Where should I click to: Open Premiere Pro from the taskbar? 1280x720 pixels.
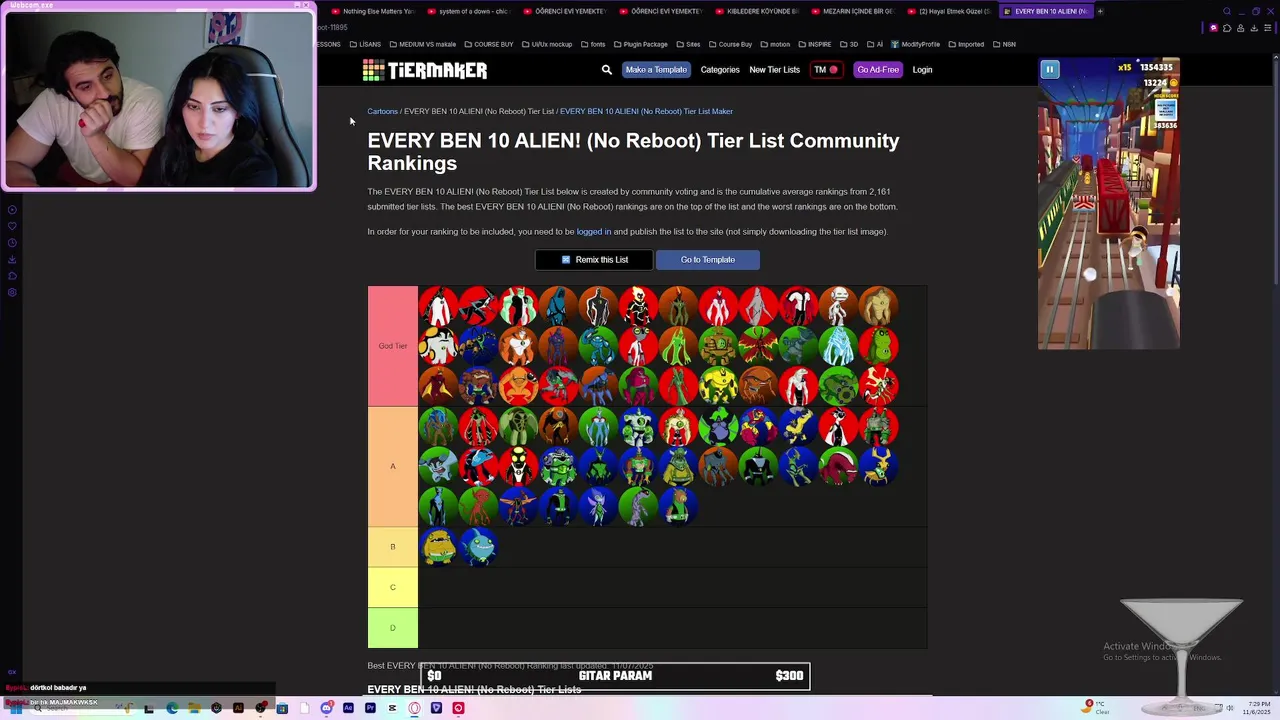pyautogui.click(x=370, y=708)
